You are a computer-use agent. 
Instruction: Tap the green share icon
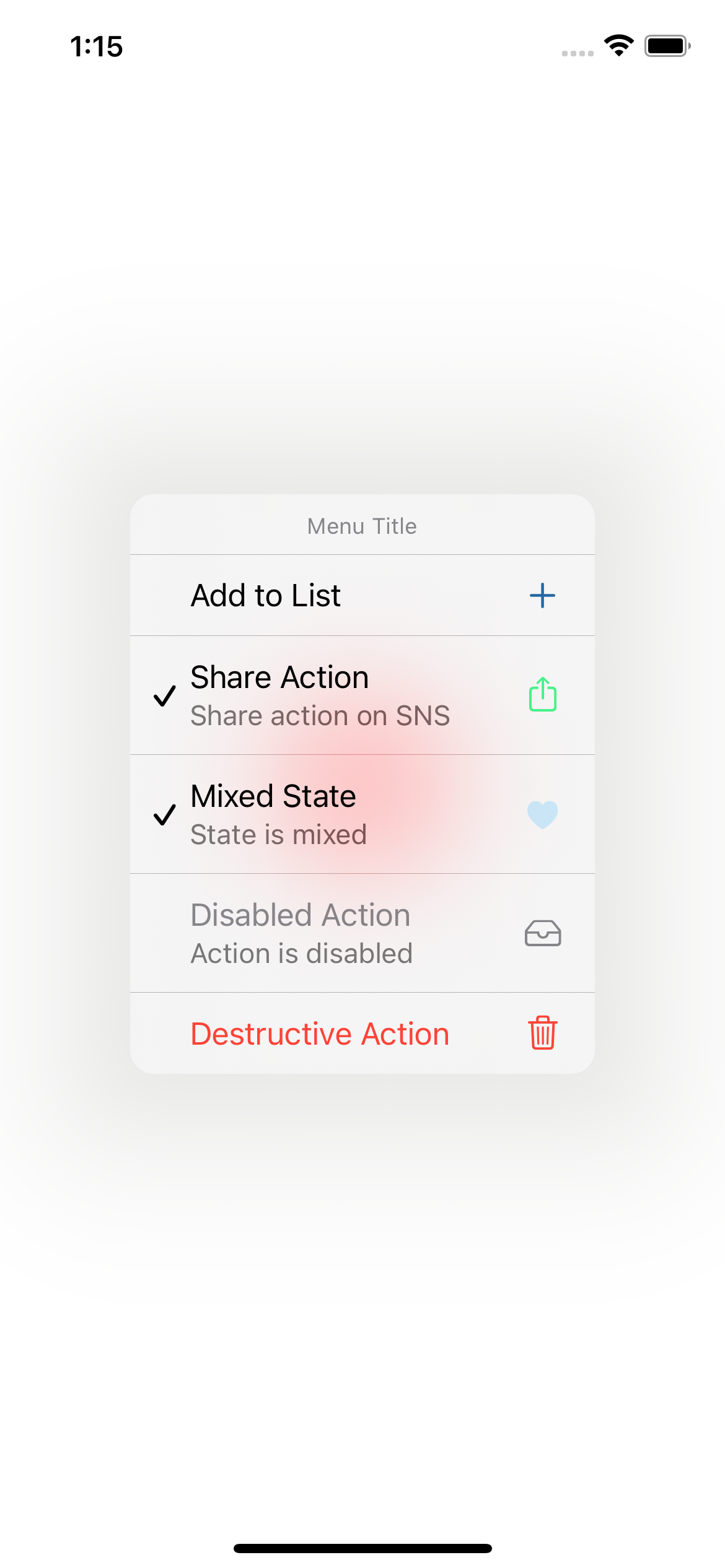(x=542, y=695)
